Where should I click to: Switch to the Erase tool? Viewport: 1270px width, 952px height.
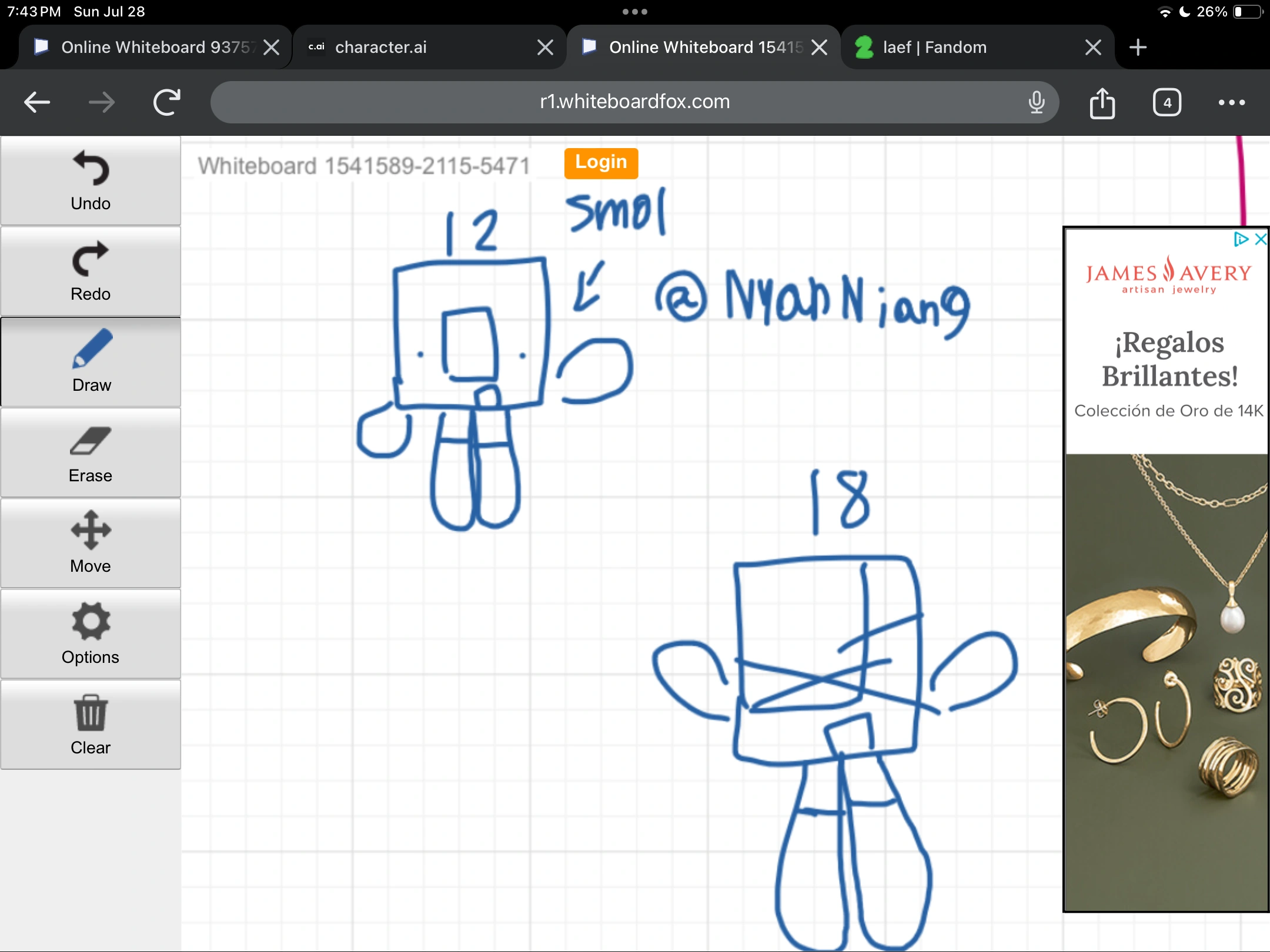(91, 452)
